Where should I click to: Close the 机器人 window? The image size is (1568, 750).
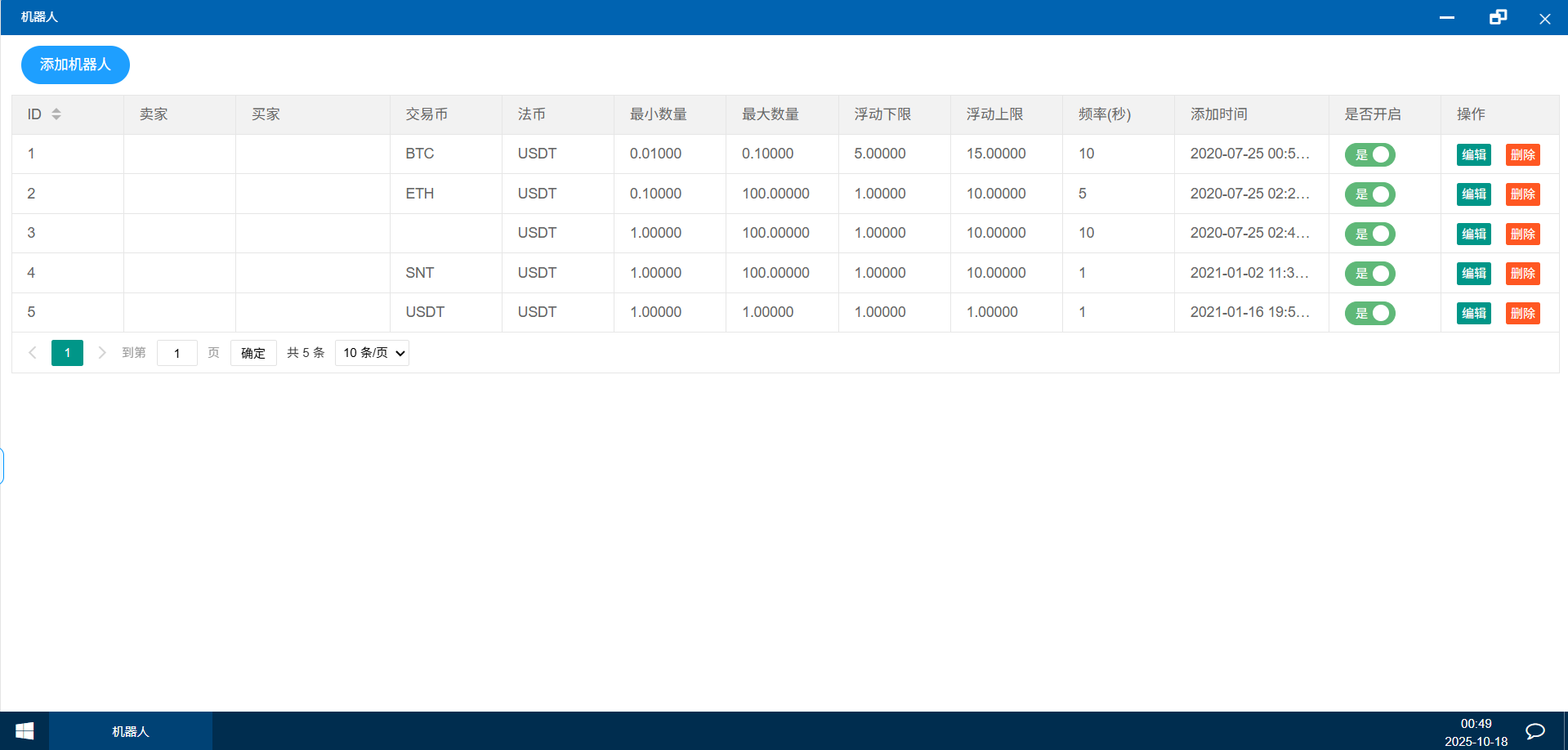tap(1544, 18)
